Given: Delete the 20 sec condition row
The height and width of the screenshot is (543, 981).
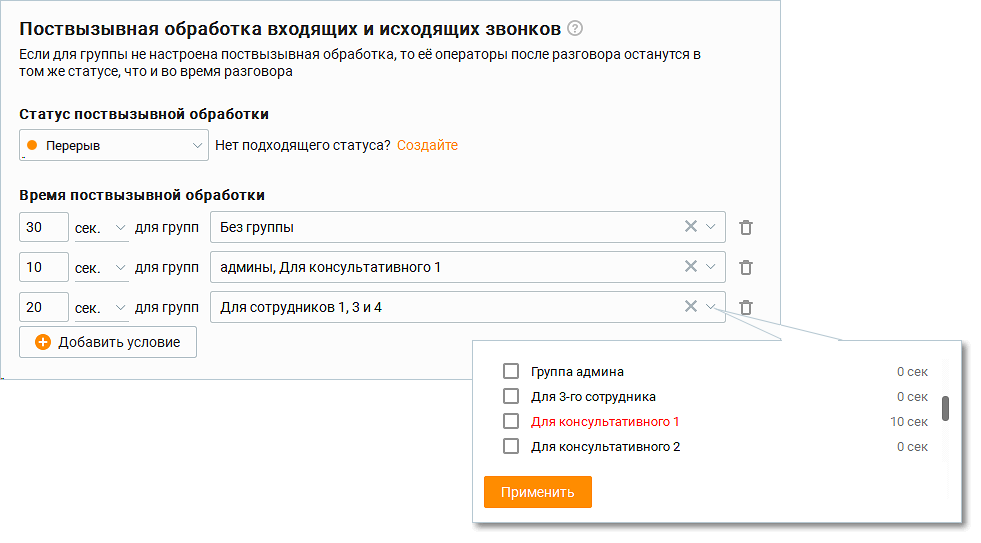Looking at the screenshot, I should click(746, 307).
